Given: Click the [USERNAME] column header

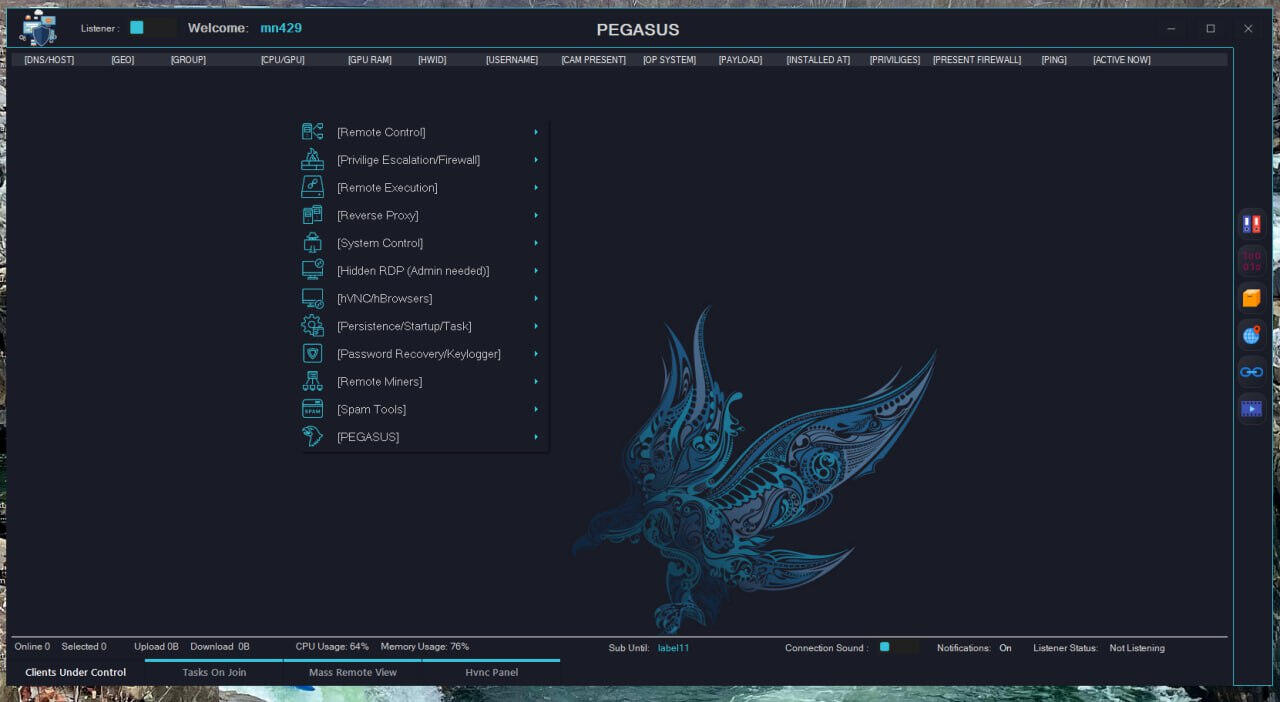Looking at the screenshot, I should (512, 60).
